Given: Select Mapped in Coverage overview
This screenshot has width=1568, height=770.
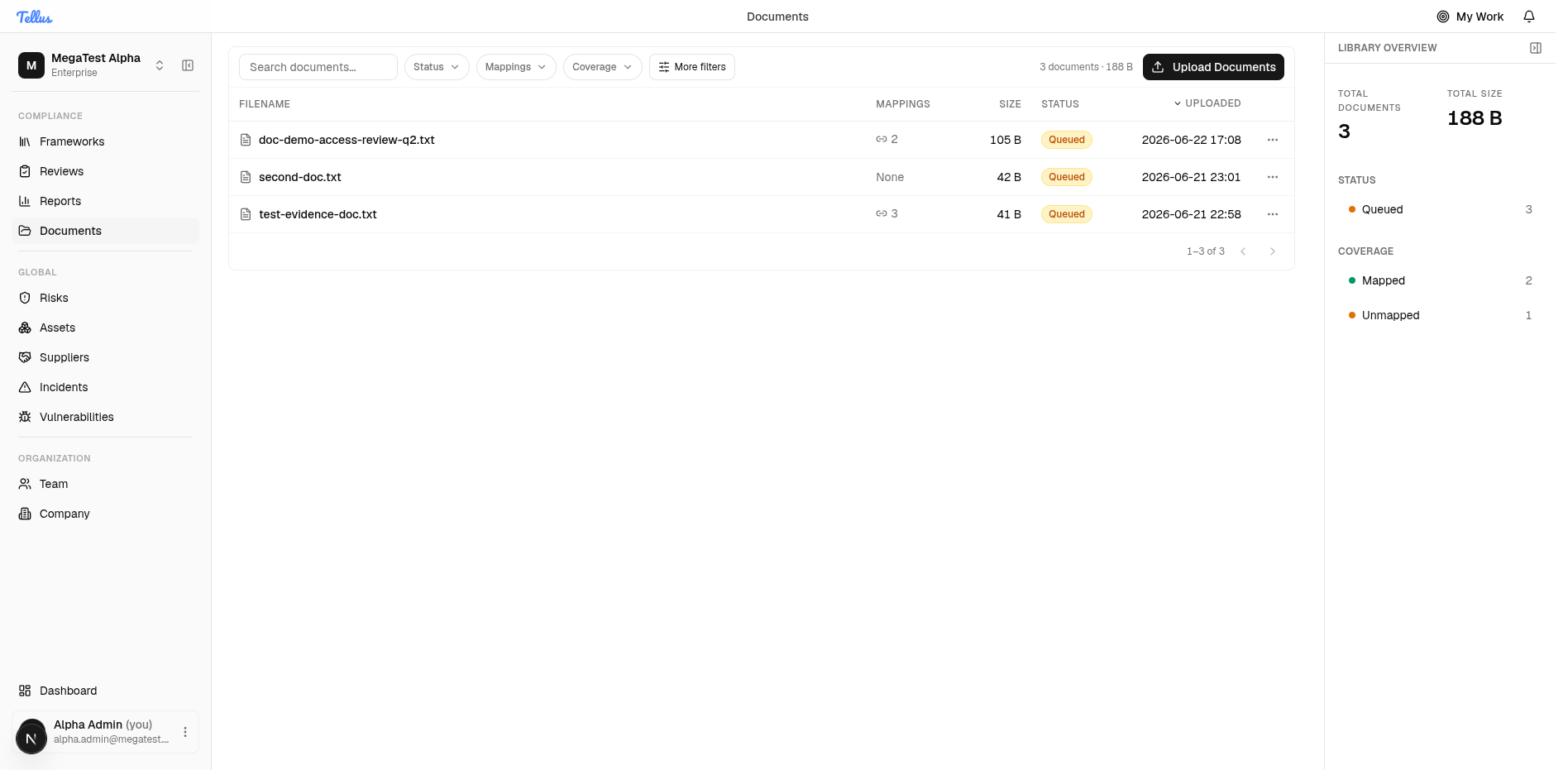Looking at the screenshot, I should [x=1440, y=280].
